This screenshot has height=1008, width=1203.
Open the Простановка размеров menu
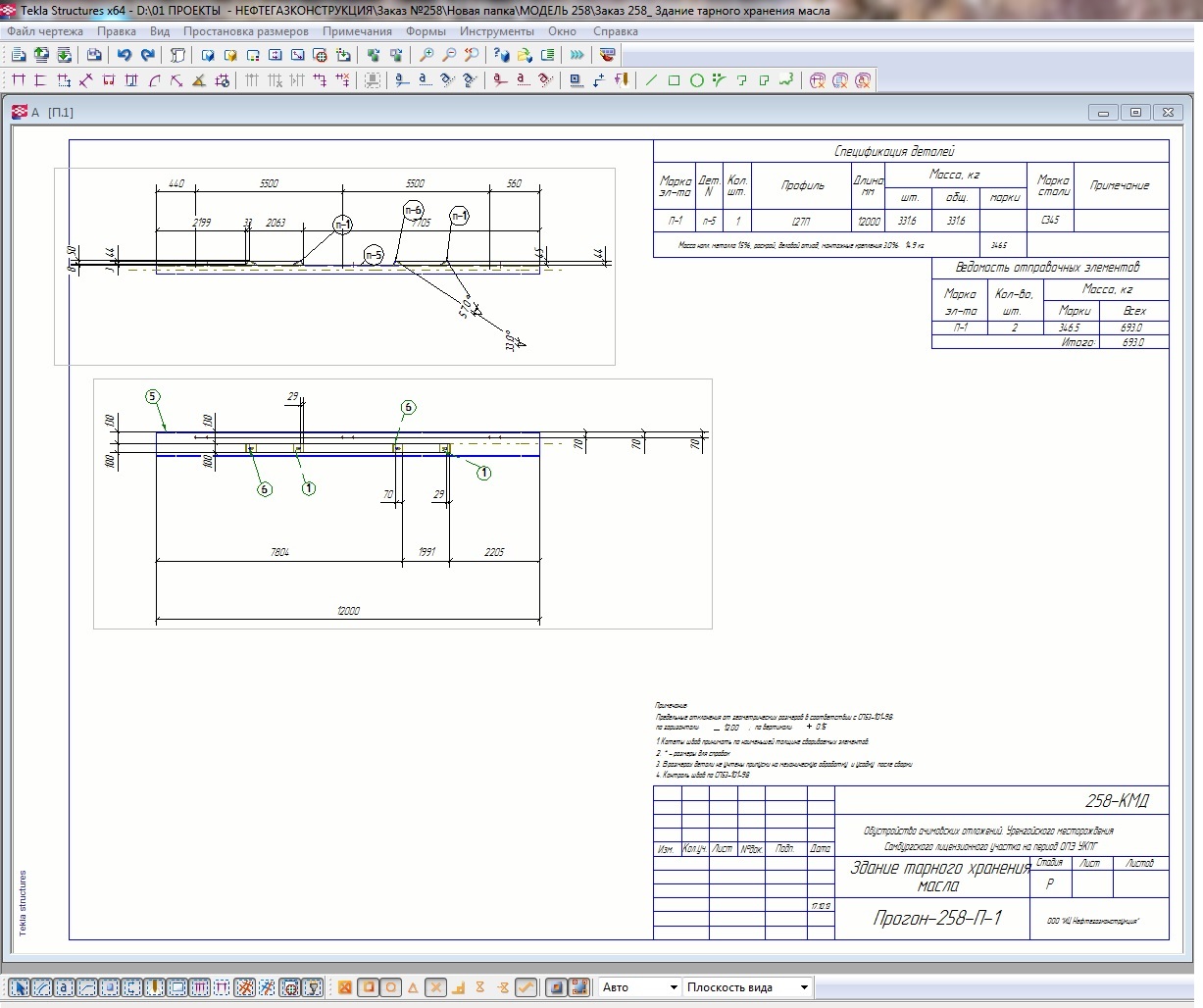tap(245, 31)
